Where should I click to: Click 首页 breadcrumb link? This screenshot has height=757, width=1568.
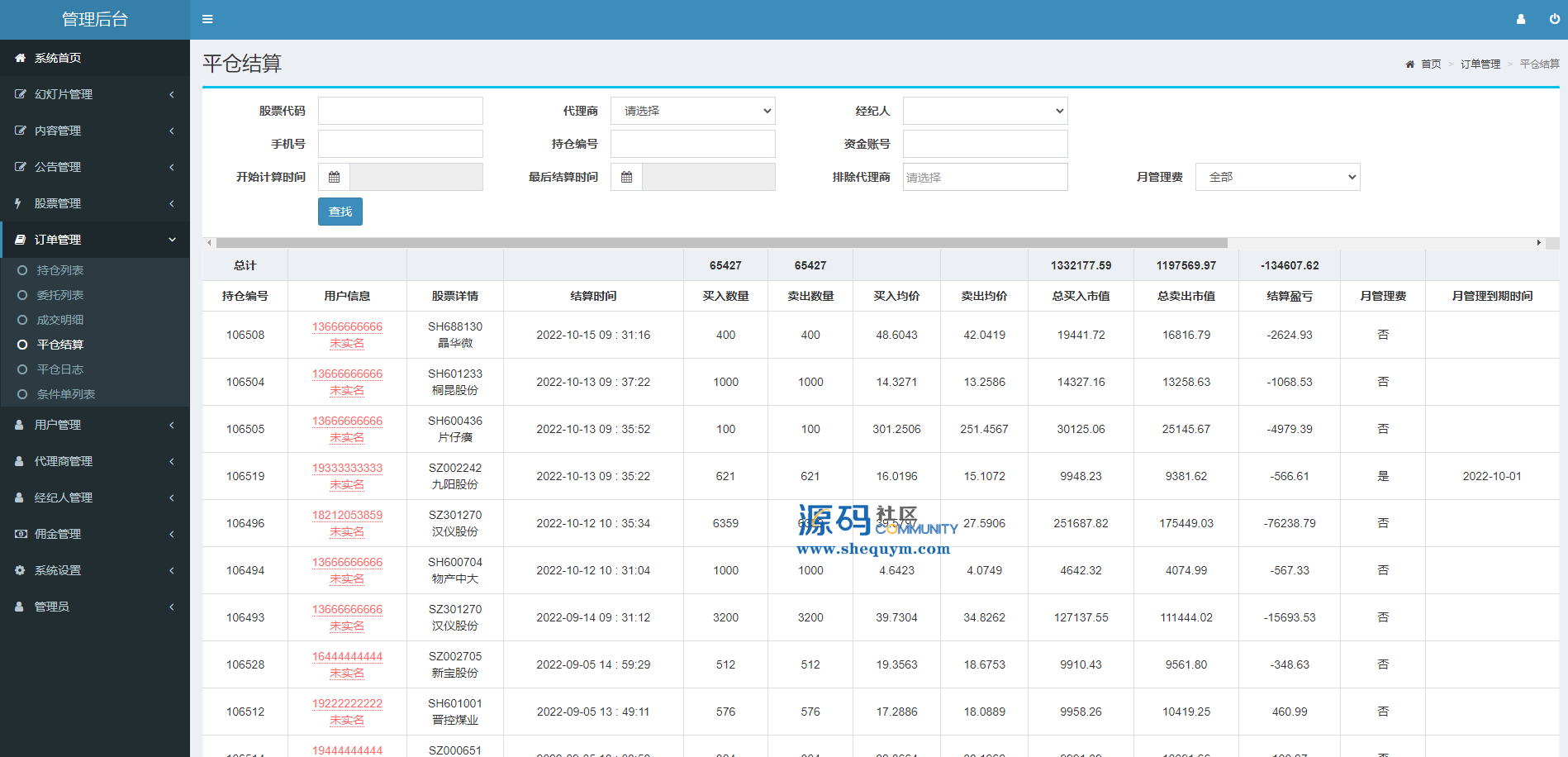point(1431,64)
